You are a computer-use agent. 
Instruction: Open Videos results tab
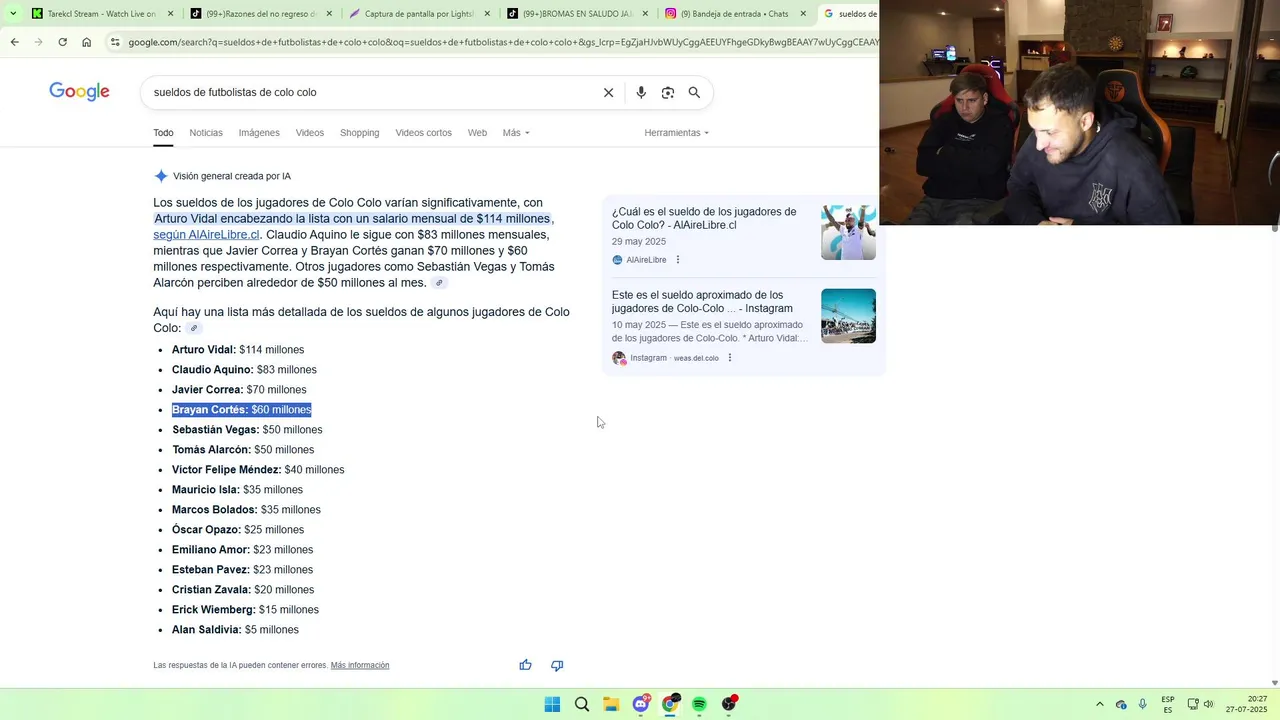pyautogui.click(x=310, y=133)
